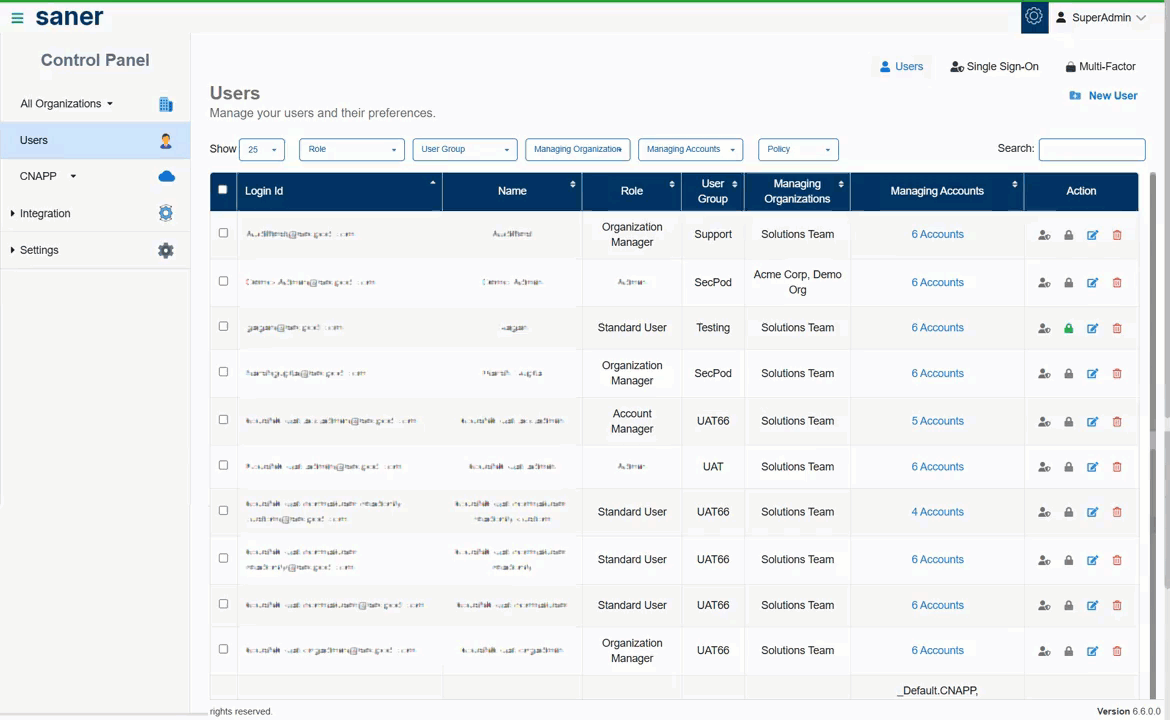Click the Integration gear icon in sidebar
This screenshot has width=1170, height=720.
166,213
